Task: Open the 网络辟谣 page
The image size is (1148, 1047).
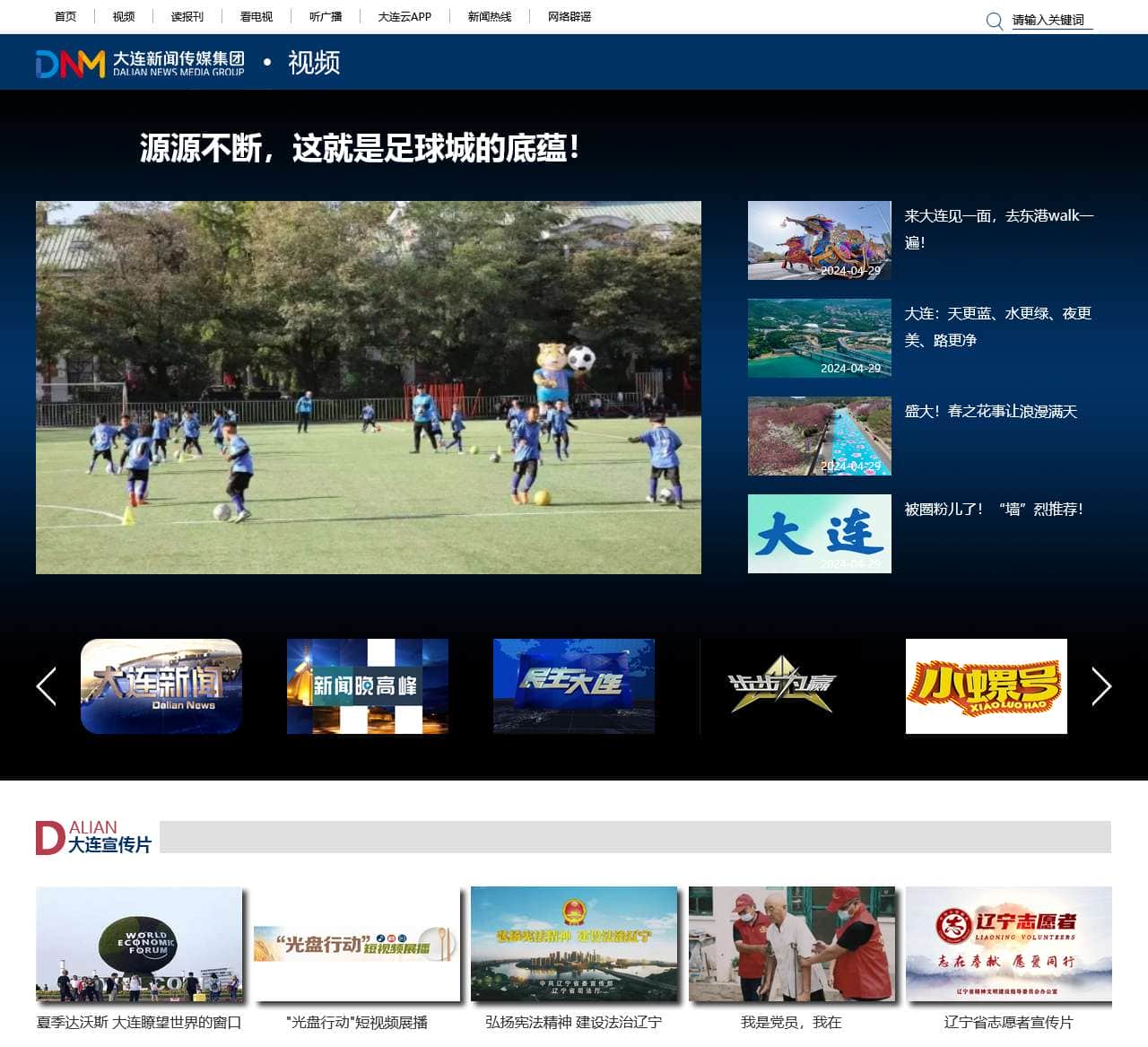Action: pyautogui.click(x=568, y=16)
